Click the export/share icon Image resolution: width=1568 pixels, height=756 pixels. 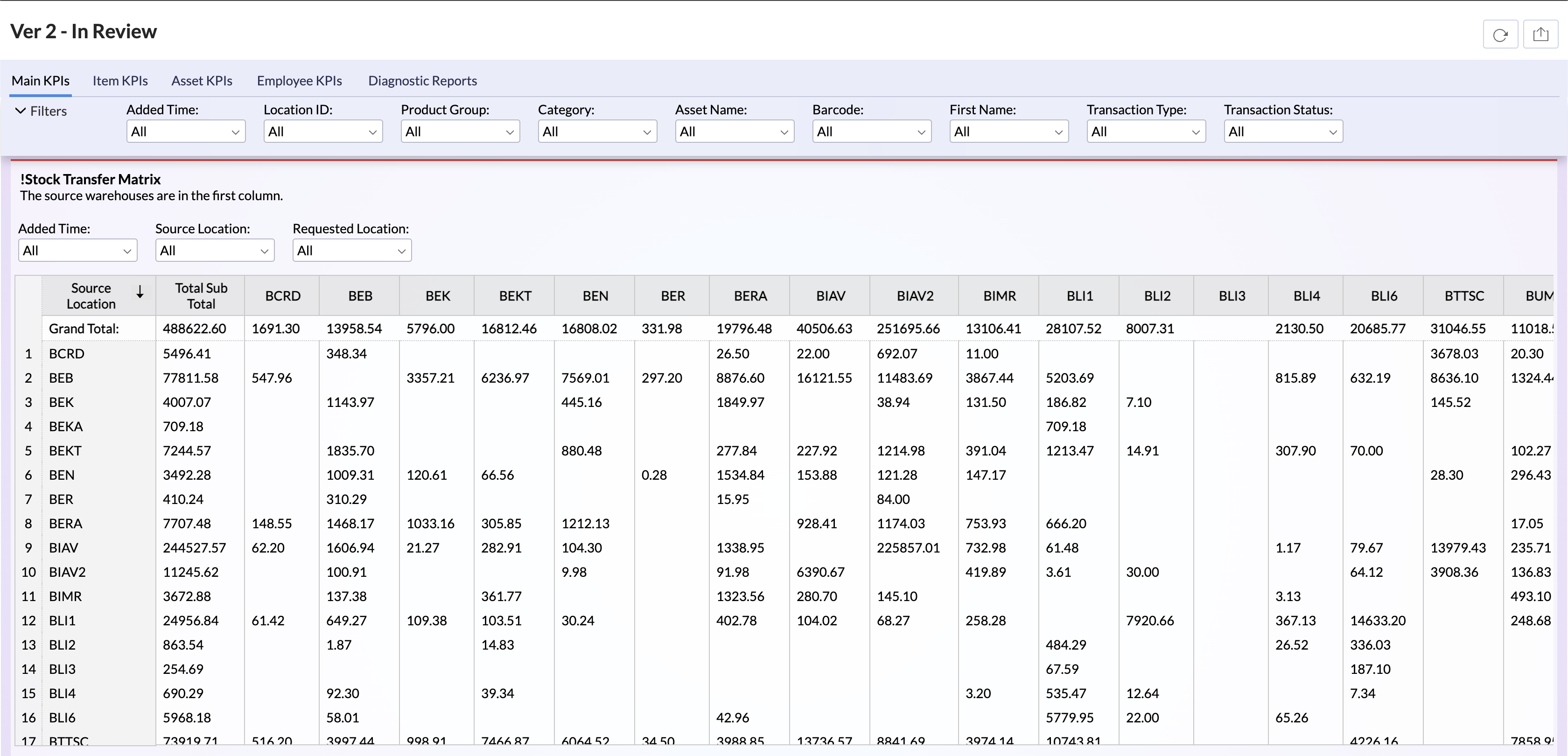pos(1540,35)
